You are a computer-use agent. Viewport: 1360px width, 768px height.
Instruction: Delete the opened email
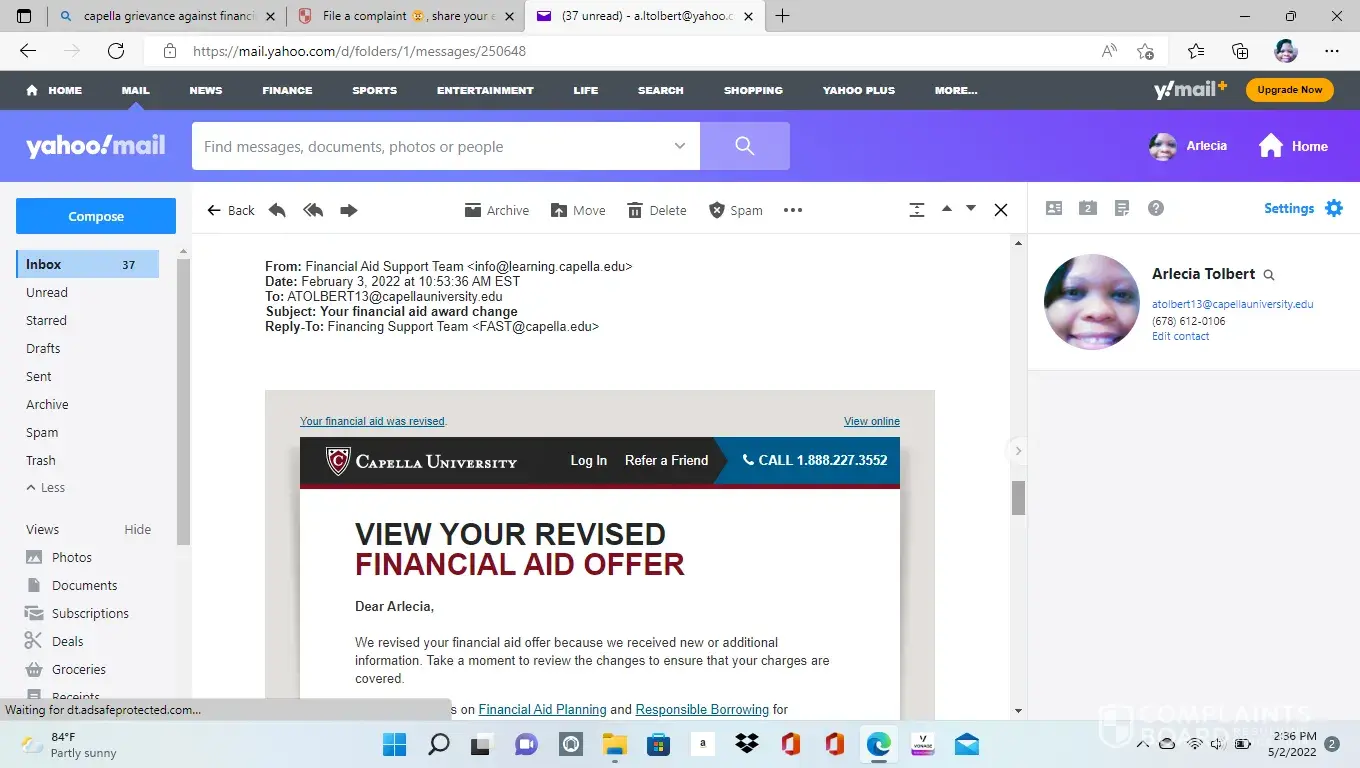coord(657,210)
